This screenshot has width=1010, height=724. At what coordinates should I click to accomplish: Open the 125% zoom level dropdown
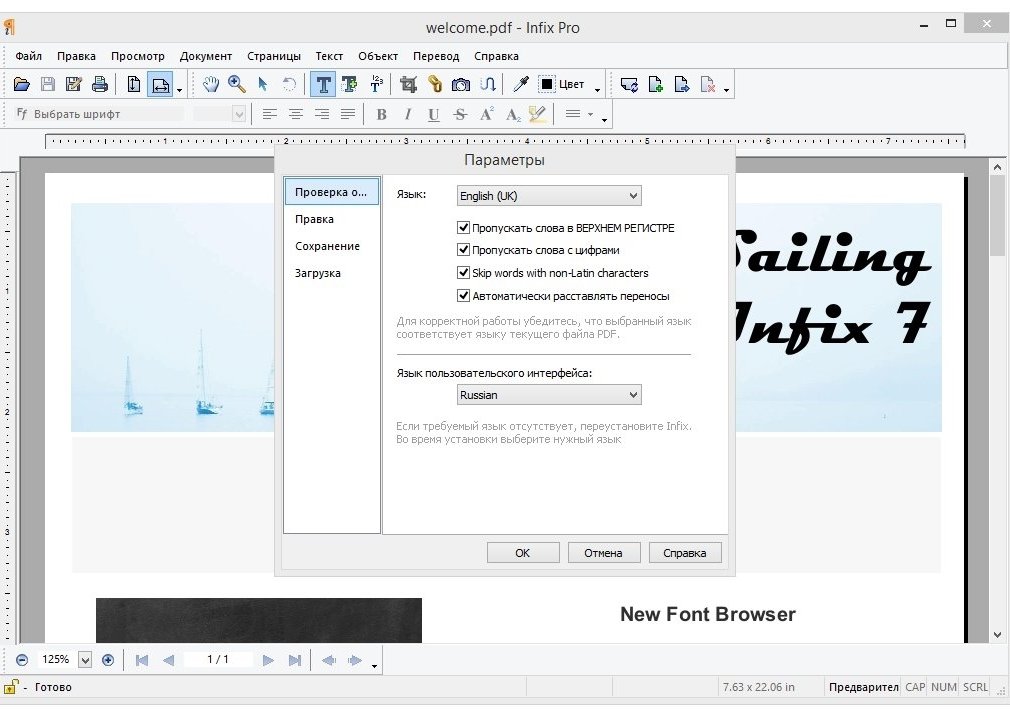pyautogui.click(x=85, y=660)
